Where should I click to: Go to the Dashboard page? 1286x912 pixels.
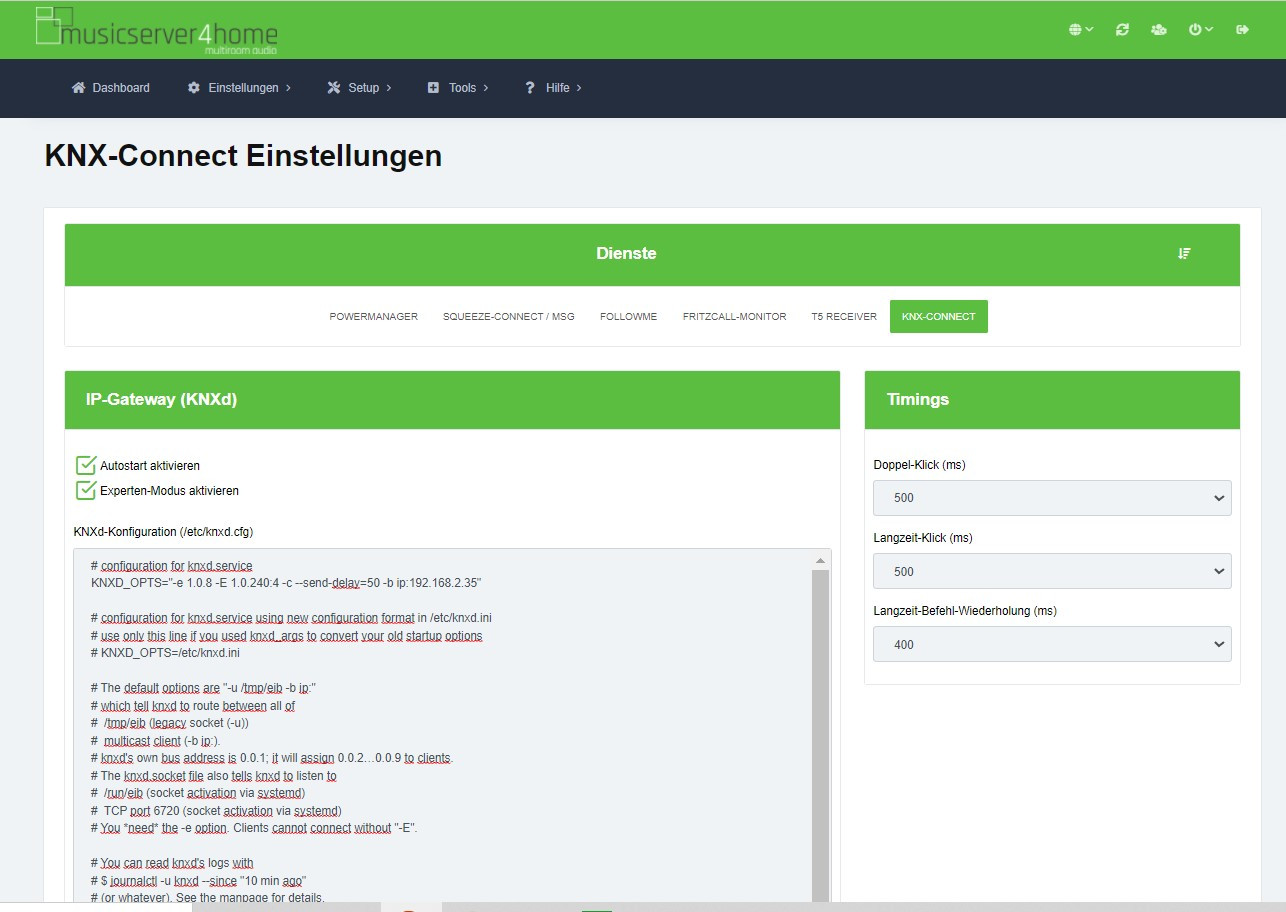point(111,88)
